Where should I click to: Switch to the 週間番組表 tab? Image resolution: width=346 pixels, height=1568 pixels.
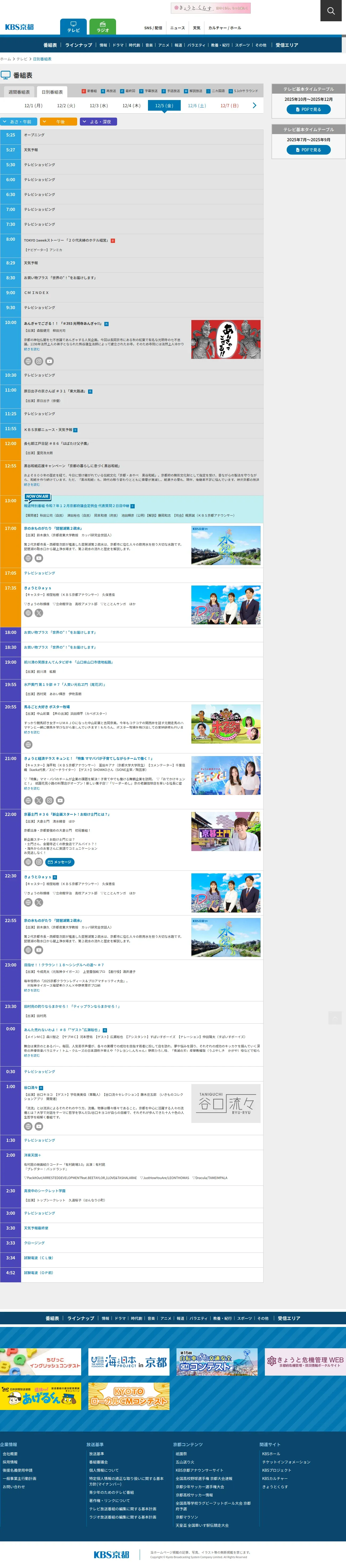click(x=19, y=92)
